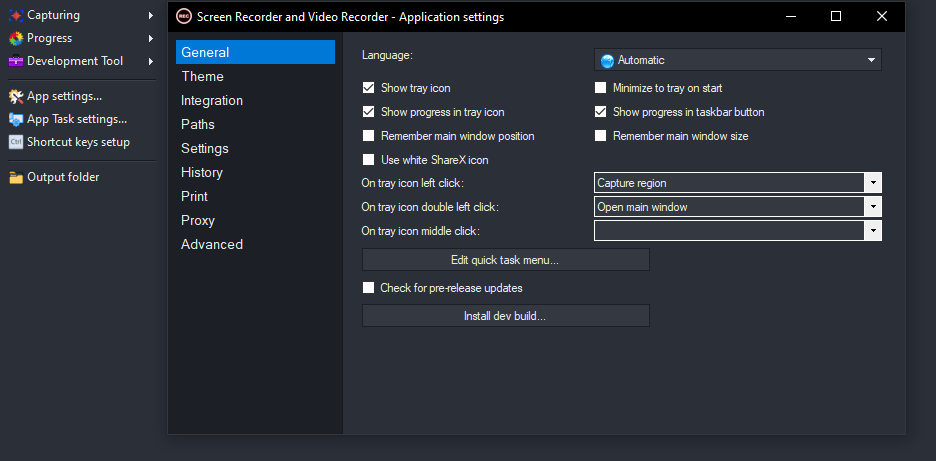Image resolution: width=936 pixels, height=461 pixels.
Task: Check Remember main window size
Action: pyautogui.click(x=601, y=136)
